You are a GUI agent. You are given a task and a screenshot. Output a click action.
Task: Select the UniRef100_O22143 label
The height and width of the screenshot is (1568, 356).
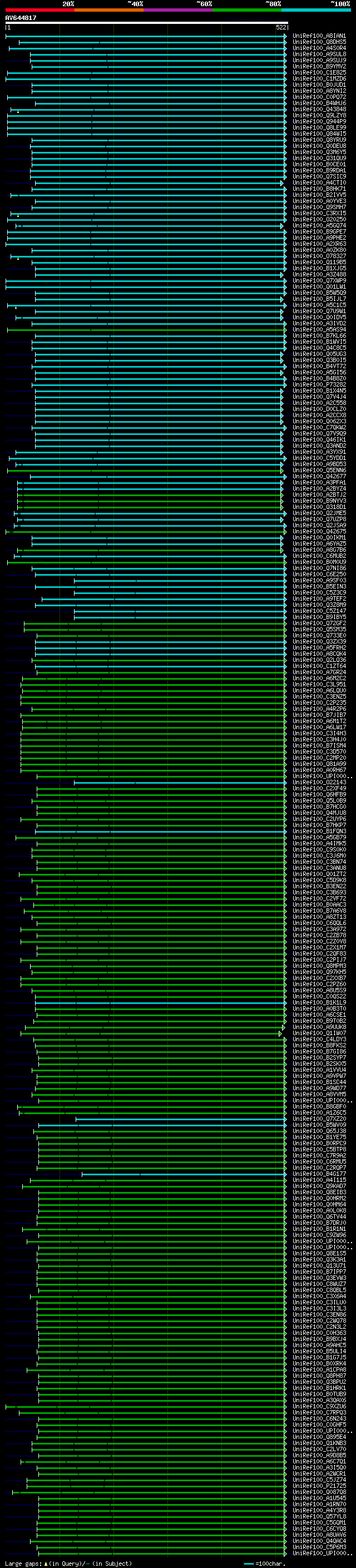click(319, 783)
